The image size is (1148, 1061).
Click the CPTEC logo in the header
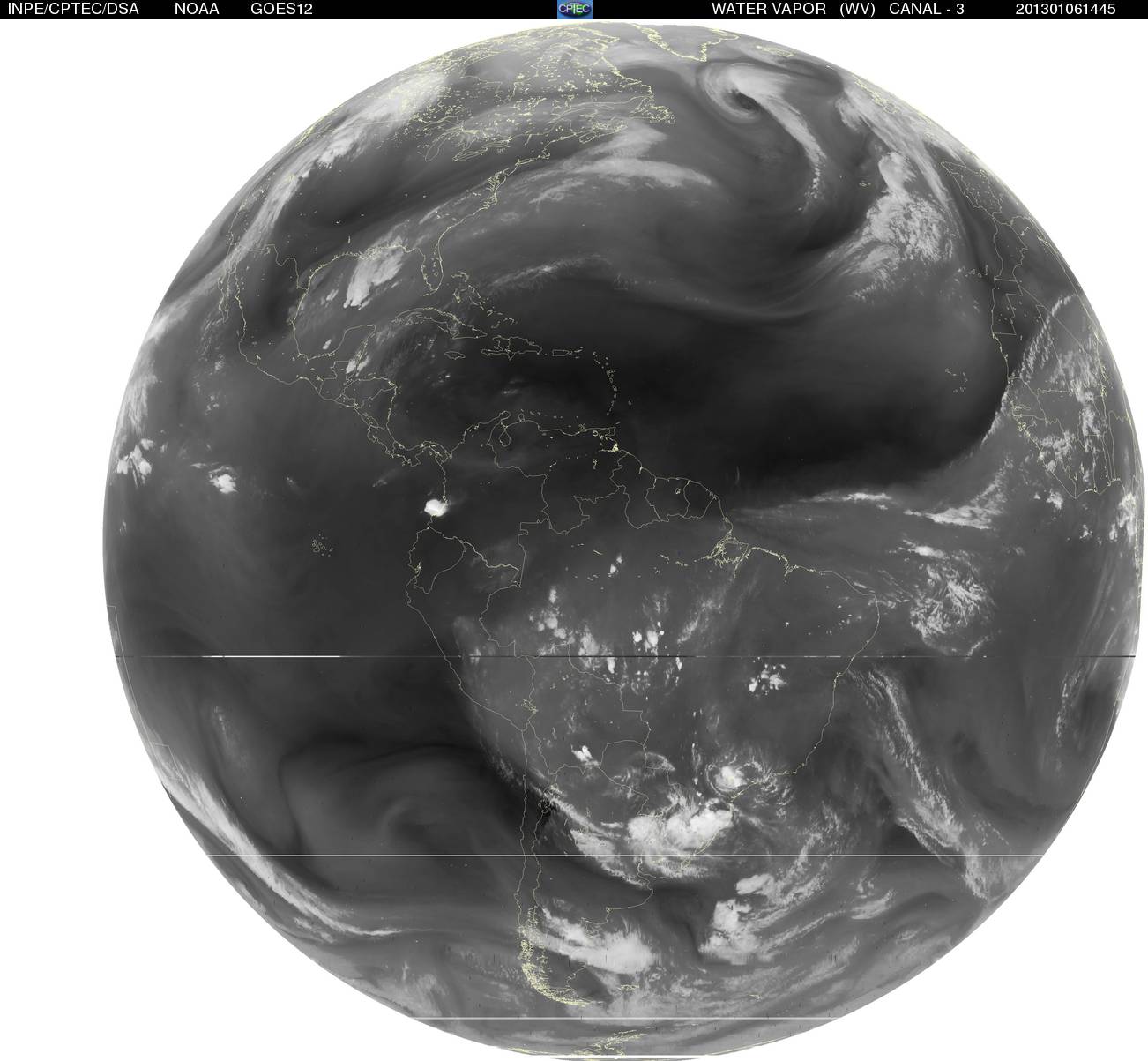(575, 9)
